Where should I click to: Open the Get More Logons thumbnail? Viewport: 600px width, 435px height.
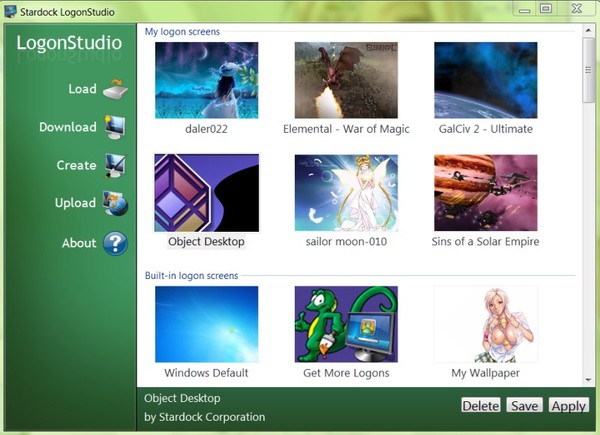coord(346,324)
